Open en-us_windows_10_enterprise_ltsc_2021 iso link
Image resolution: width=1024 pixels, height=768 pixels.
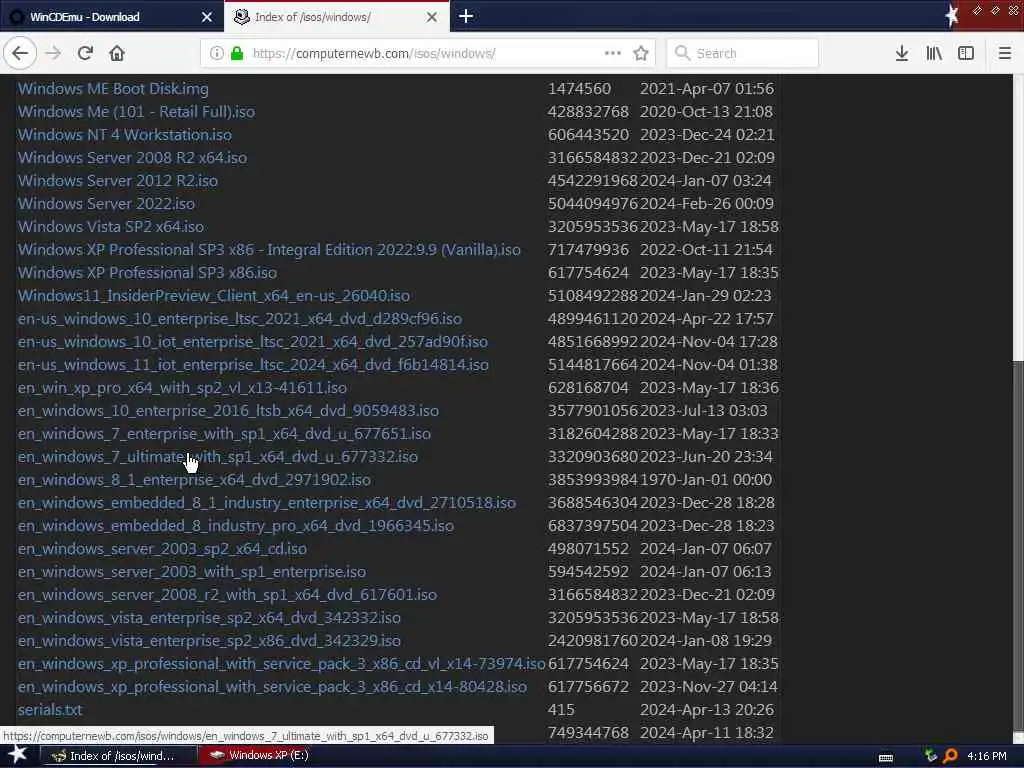pos(240,319)
